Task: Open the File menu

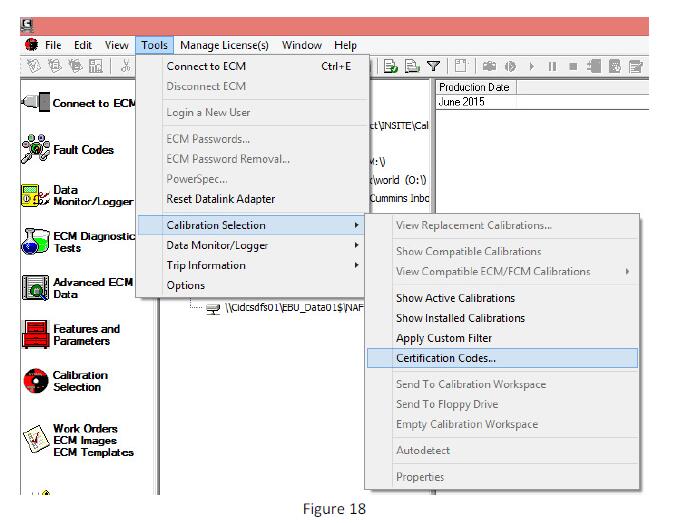Action: click(x=53, y=45)
